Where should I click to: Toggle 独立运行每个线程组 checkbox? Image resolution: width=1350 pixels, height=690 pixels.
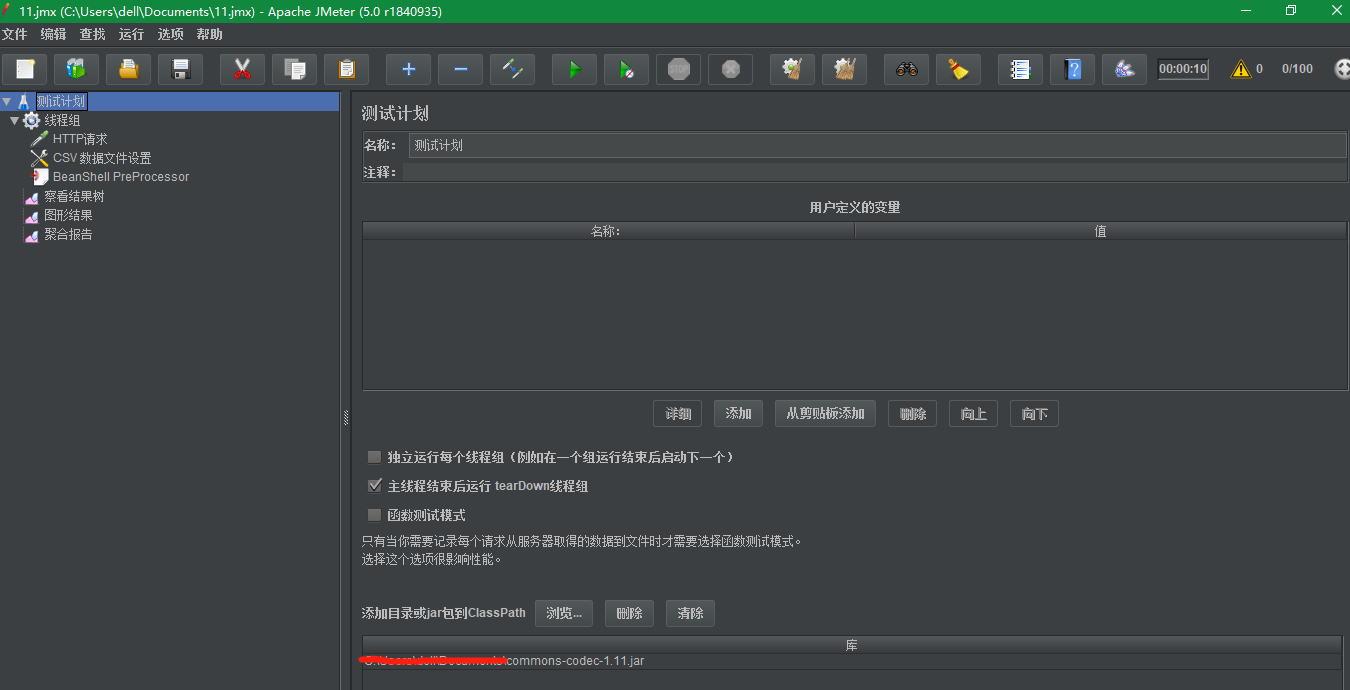(x=375, y=457)
